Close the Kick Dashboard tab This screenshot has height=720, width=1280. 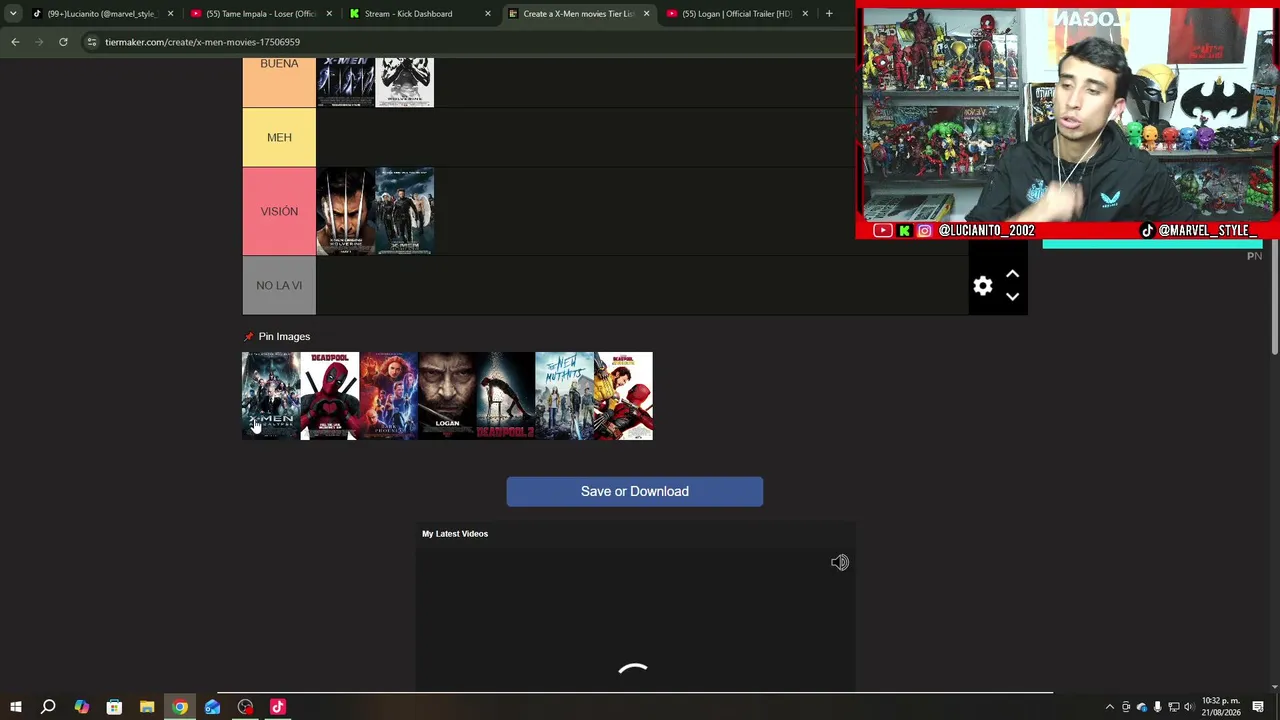(488, 14)
